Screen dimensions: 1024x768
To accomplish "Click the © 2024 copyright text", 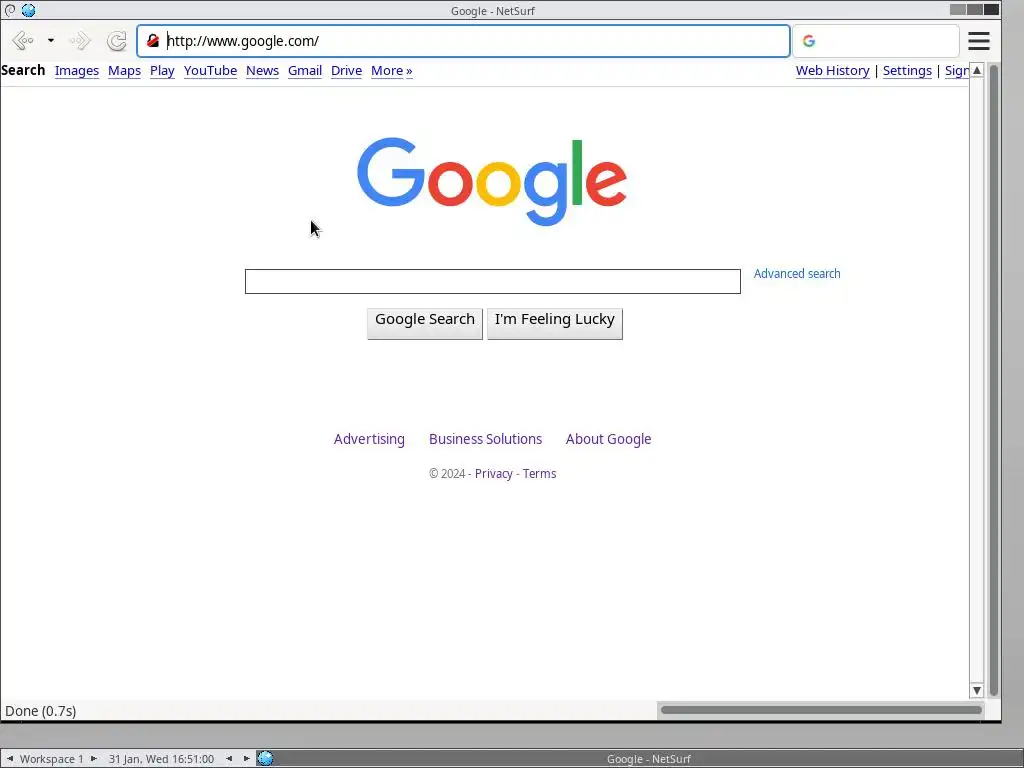I will click(447, 473).
